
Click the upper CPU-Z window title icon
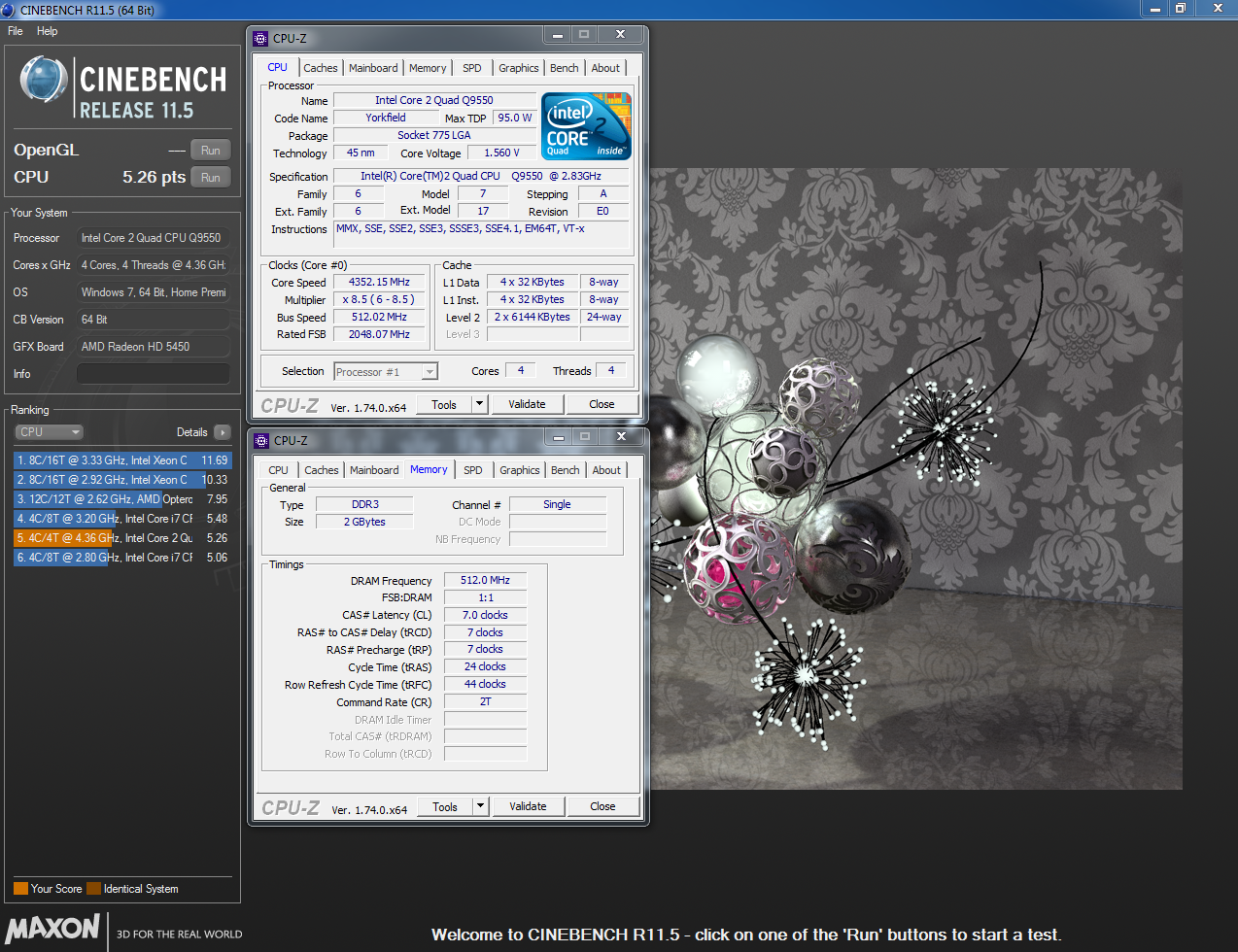[x=260, y=39]
